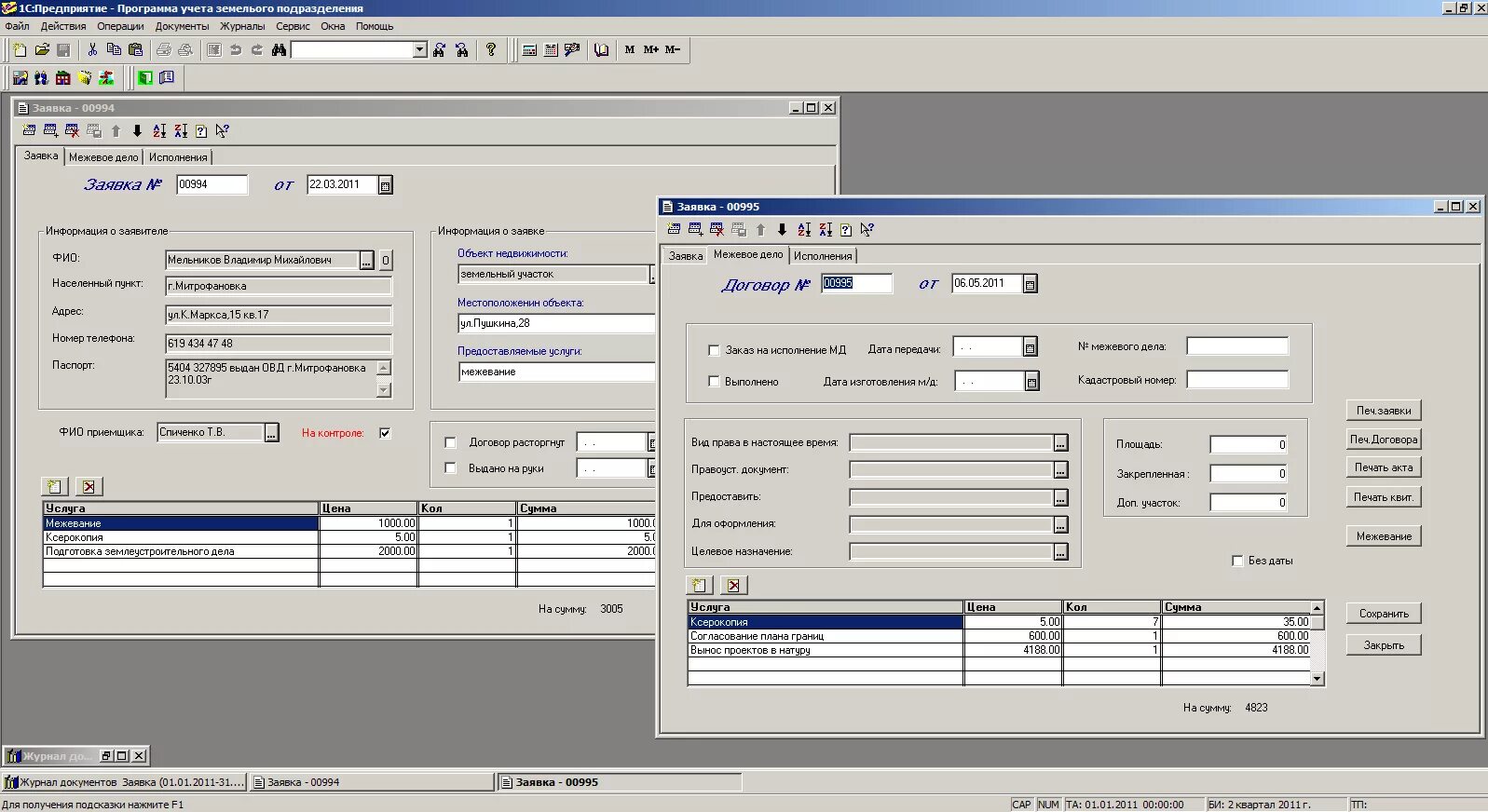Viewport: 1488px width, 812px height.
Task: Click the Печ.Договора button
Action: tap(1384, 440)
